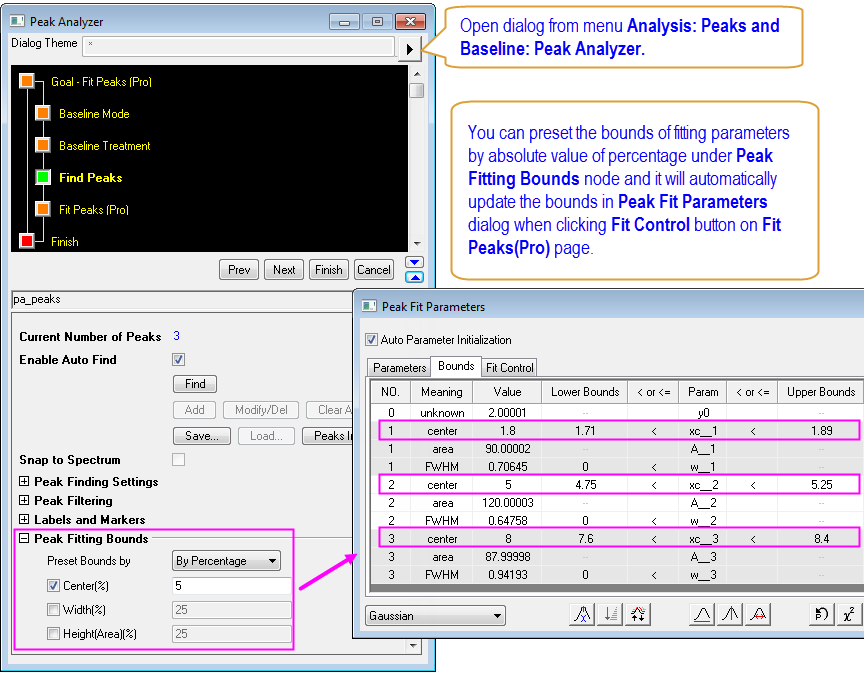Click the Dialog Theme flyout arrow button
The width and height of the screenshot is (864, 675).
[409, 49]
